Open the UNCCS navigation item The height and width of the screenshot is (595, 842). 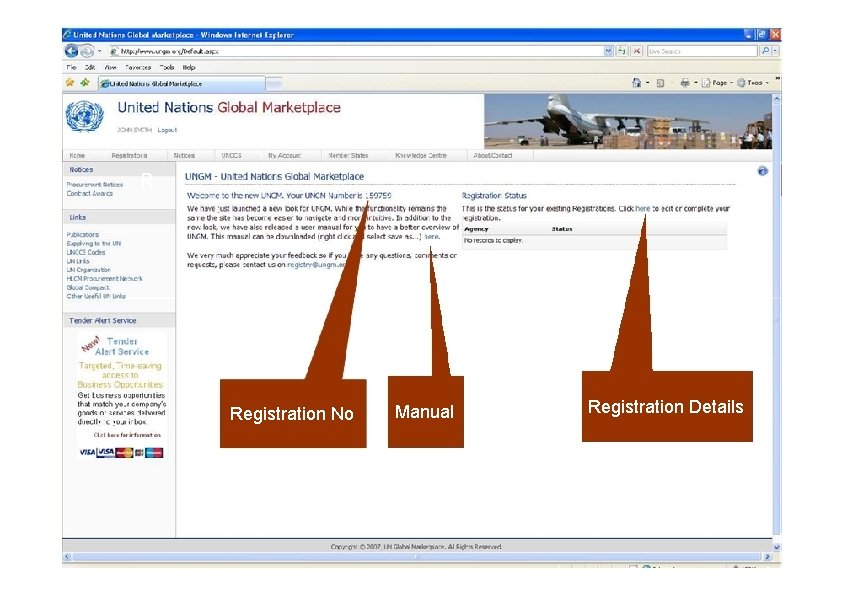231,155
